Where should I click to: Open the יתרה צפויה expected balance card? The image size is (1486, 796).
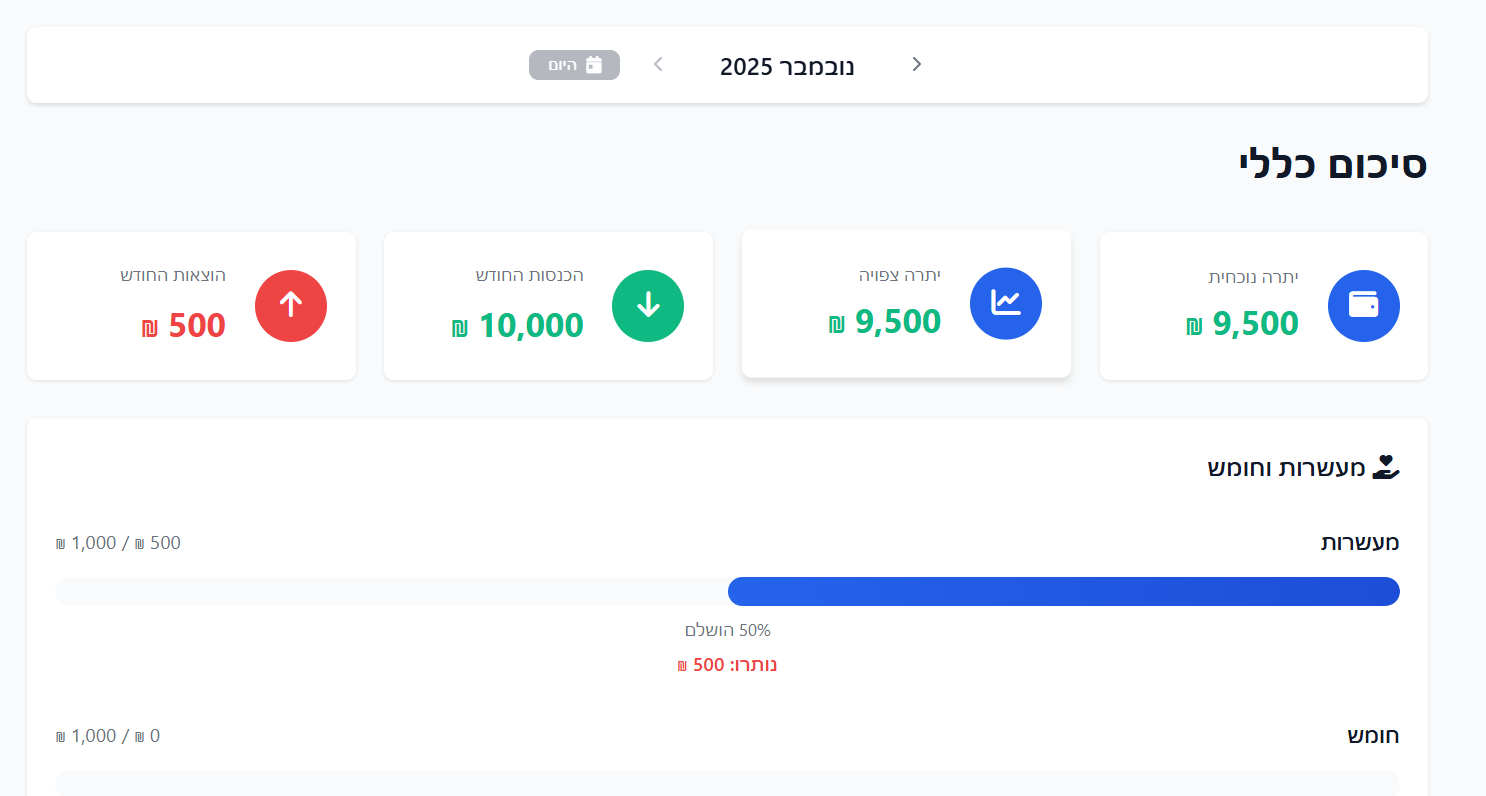pyautogui.click(x=906, y=304)
